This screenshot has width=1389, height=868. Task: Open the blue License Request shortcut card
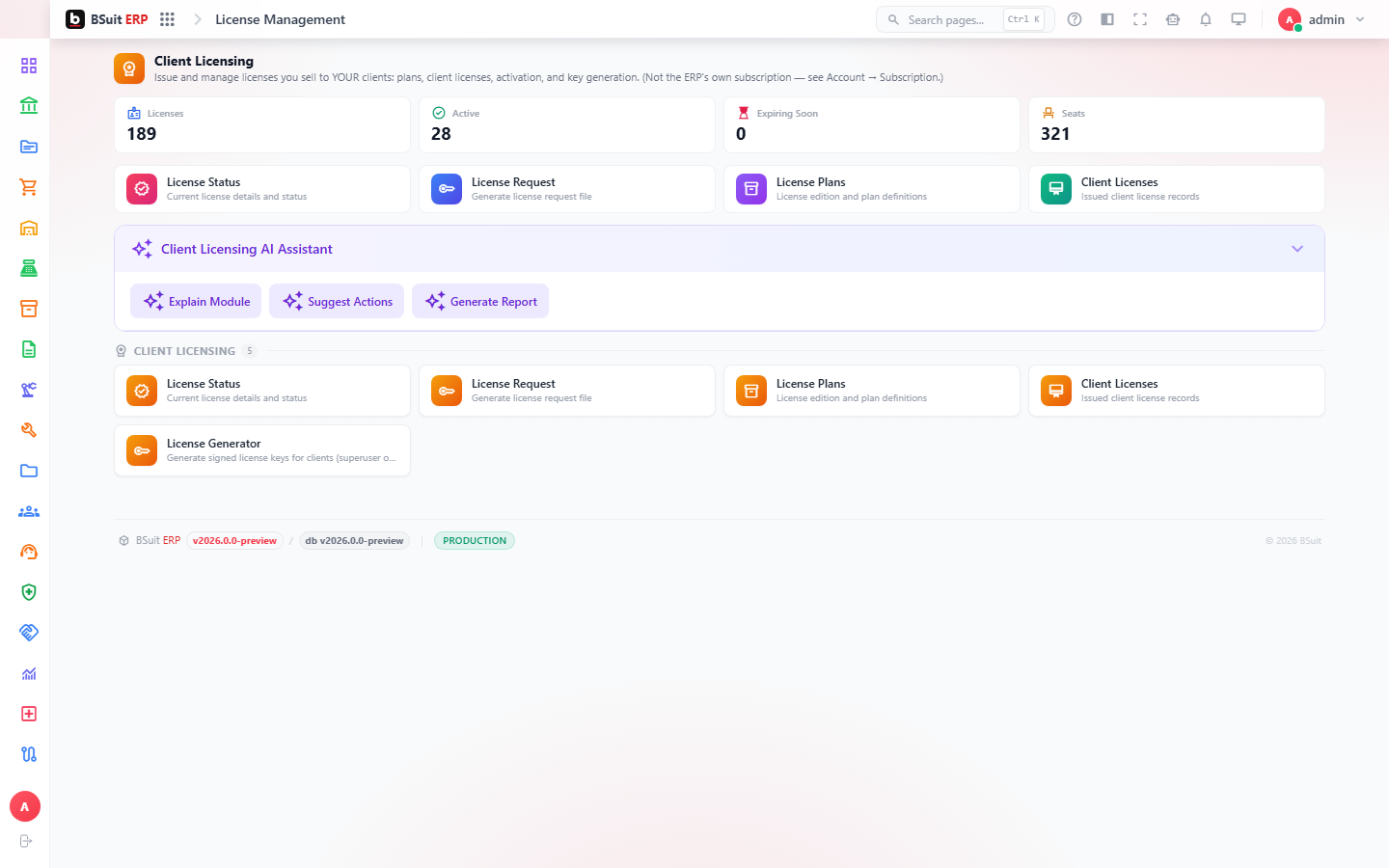[x=567, y=189]
